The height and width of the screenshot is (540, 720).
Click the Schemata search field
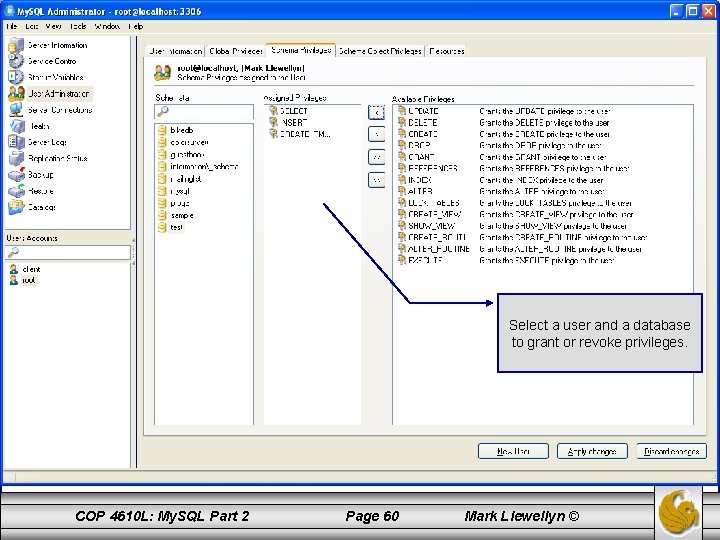pos(204,112)
